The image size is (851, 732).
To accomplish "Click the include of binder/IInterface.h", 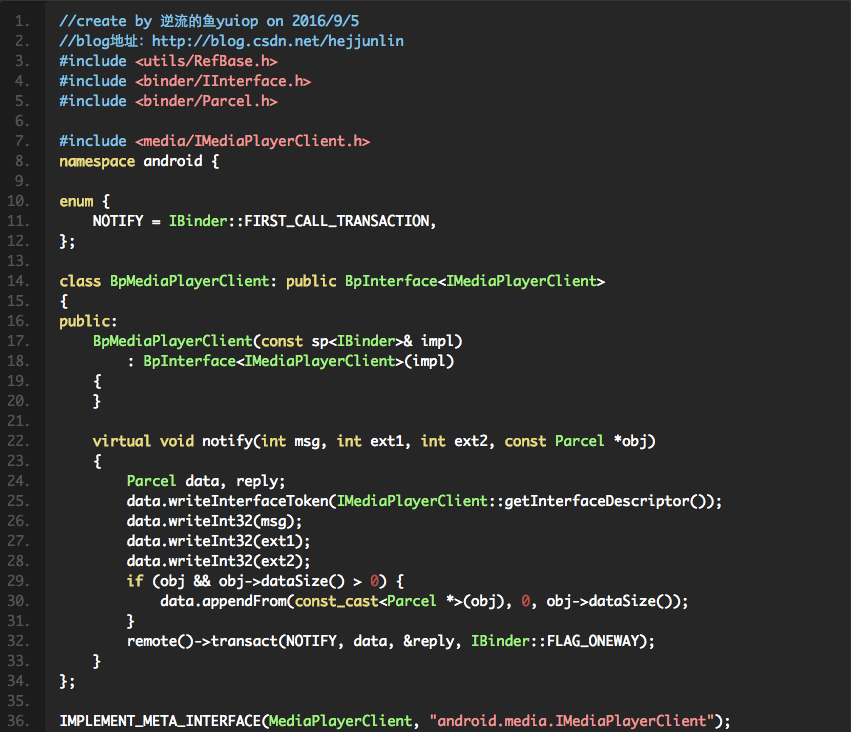I will click(185, 81).
